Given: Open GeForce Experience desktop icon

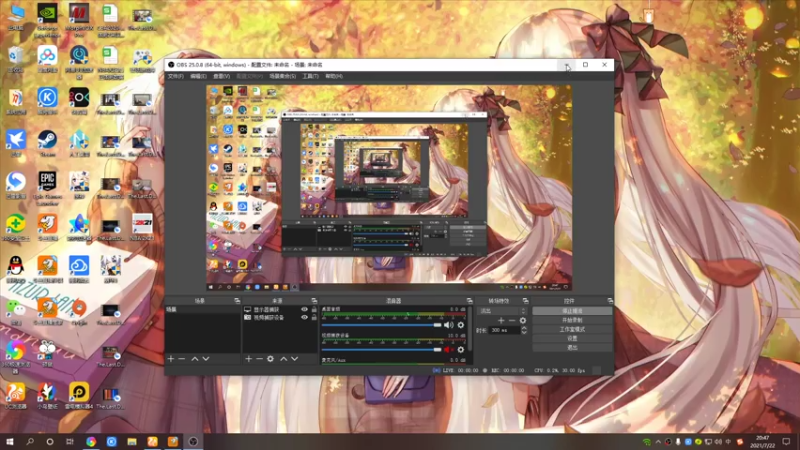Looking at the screenshot, I should 47,20.
